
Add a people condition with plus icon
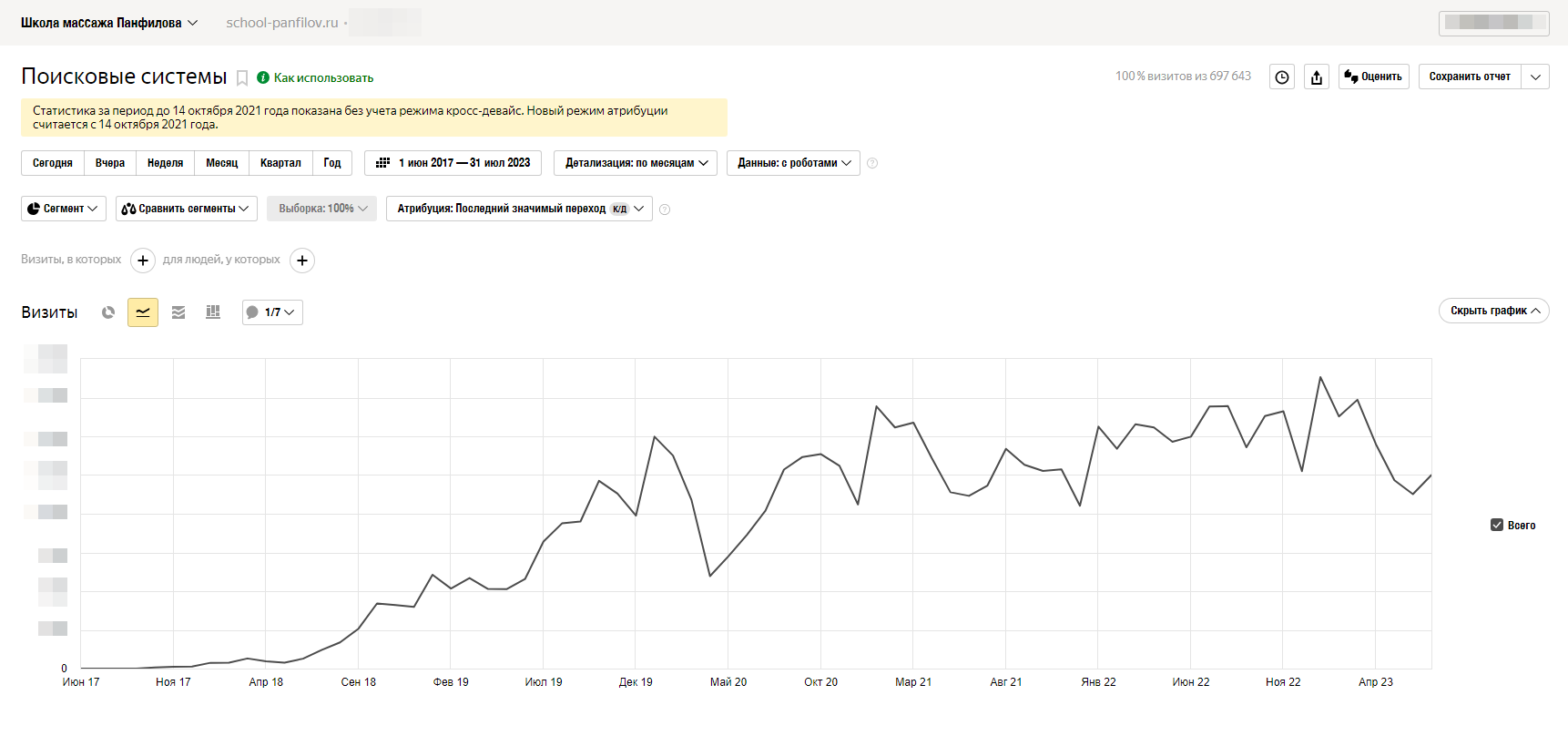click(302, 261)
